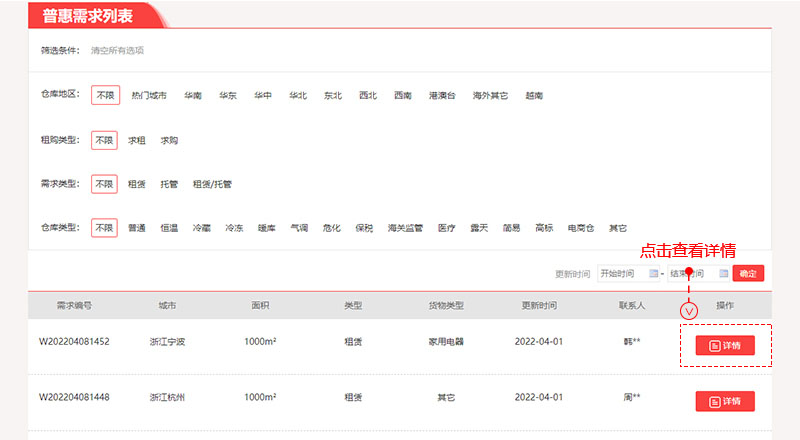The image size is (800, 440).
Task: Open 详情 for request W202204081448
Action: point(725,401)
